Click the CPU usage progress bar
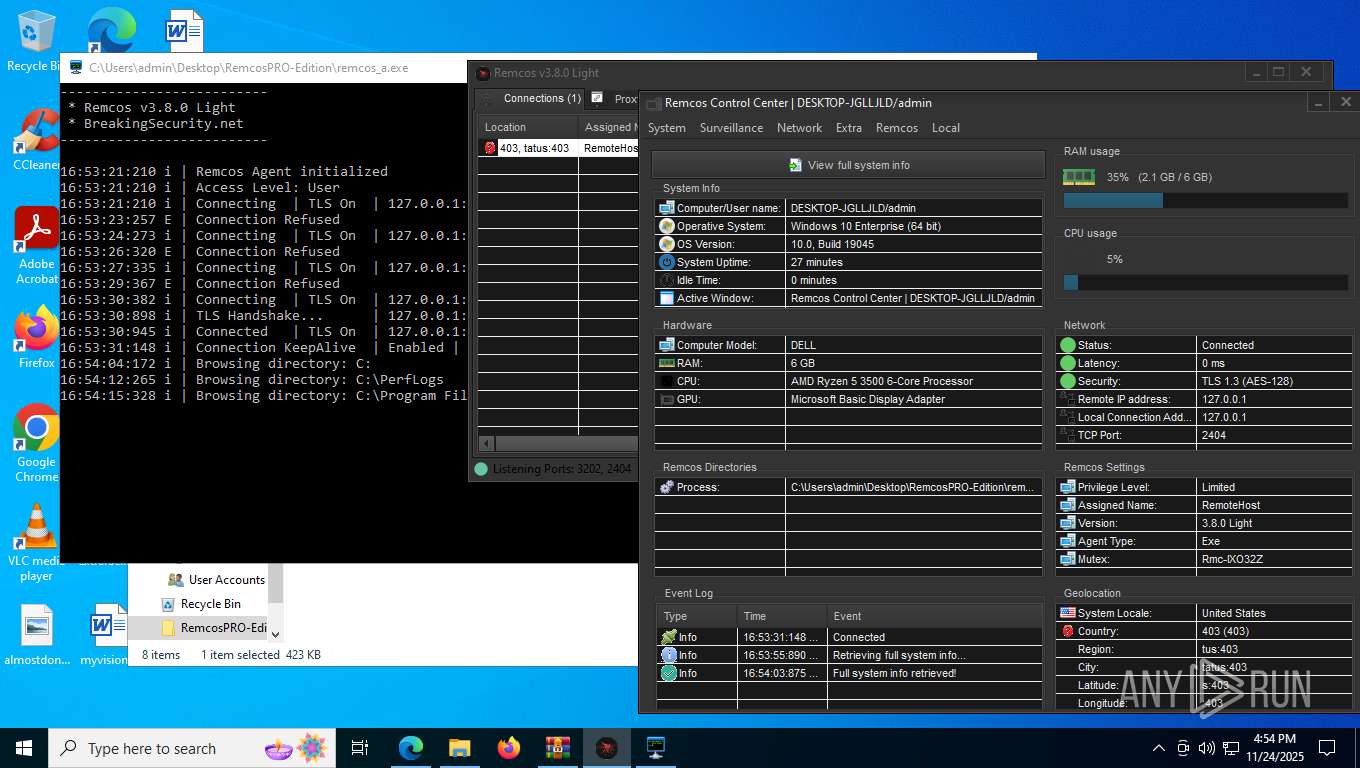This screenshot has height=768, width=1360. coord(1206,283)
